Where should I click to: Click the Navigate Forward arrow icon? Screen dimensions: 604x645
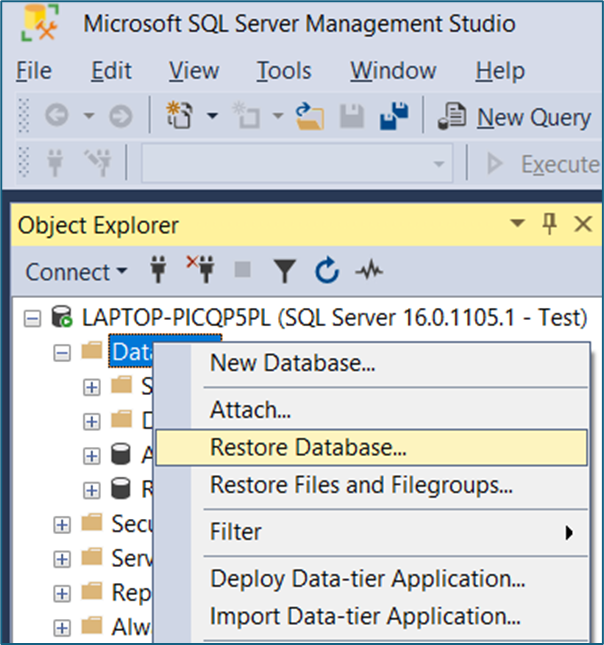(x=121, y=116)
